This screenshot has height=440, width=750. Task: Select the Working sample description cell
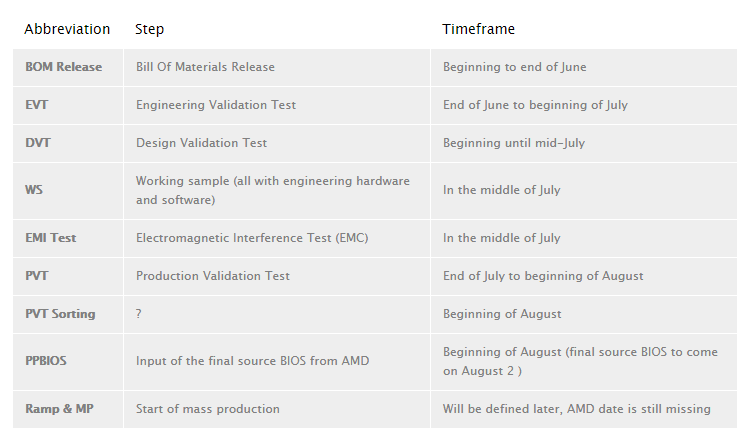[277, 191]
